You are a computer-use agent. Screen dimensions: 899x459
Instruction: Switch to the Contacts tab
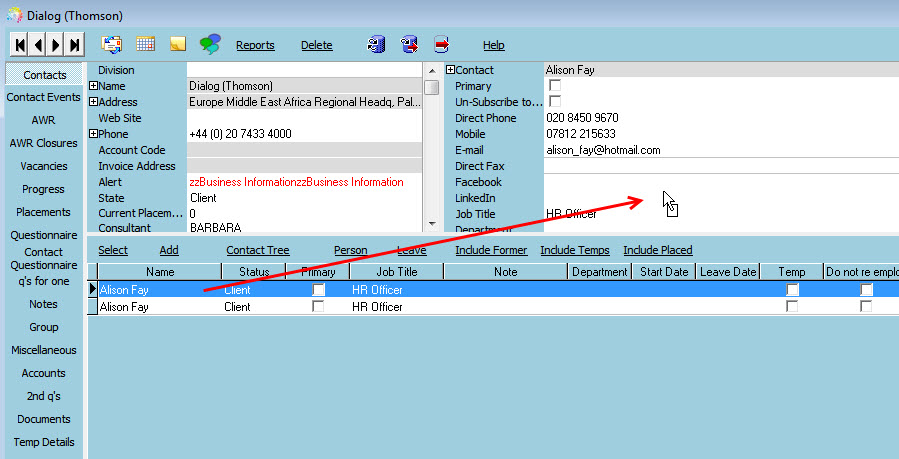(45, 75)
